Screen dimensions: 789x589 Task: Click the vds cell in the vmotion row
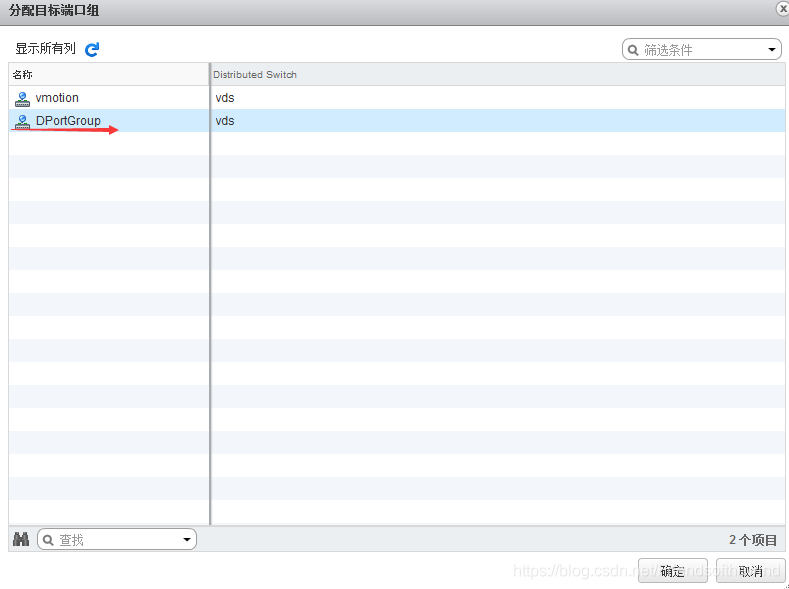tap(225, 98)
